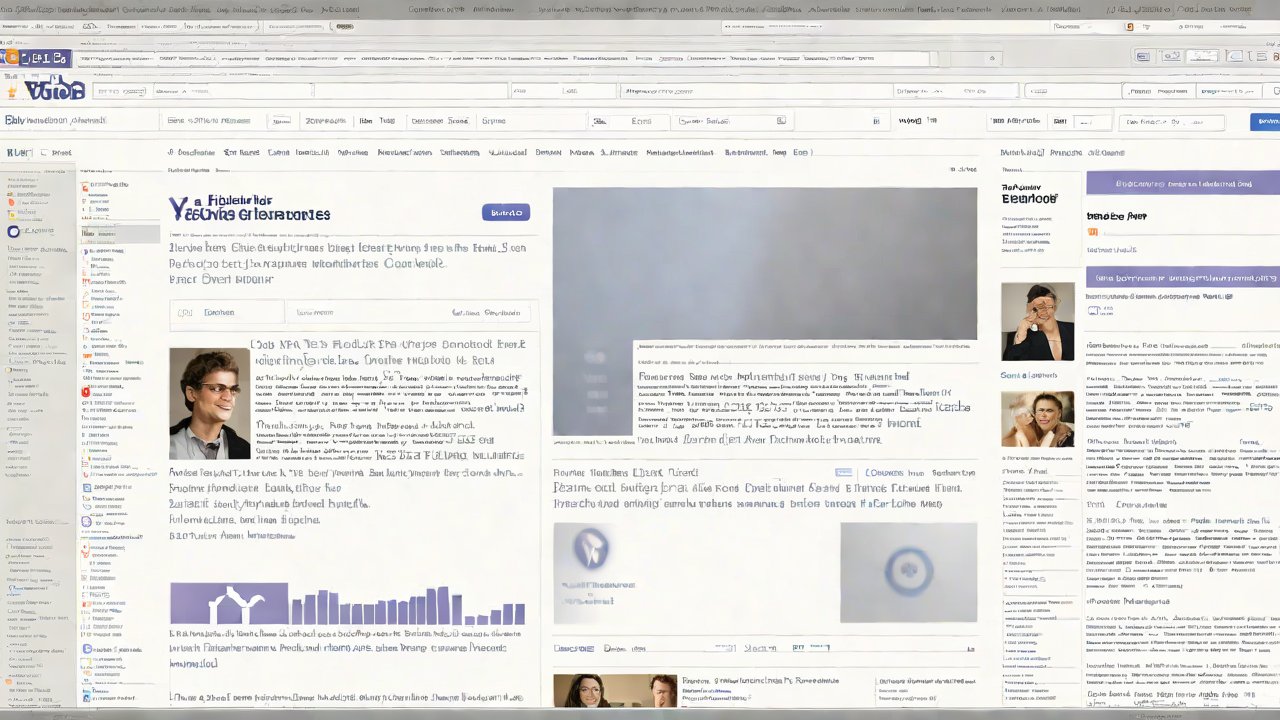The image size is (1280, 720).
Task: Toggle the small checkbox in the left panel header
Action: (43, 153)
